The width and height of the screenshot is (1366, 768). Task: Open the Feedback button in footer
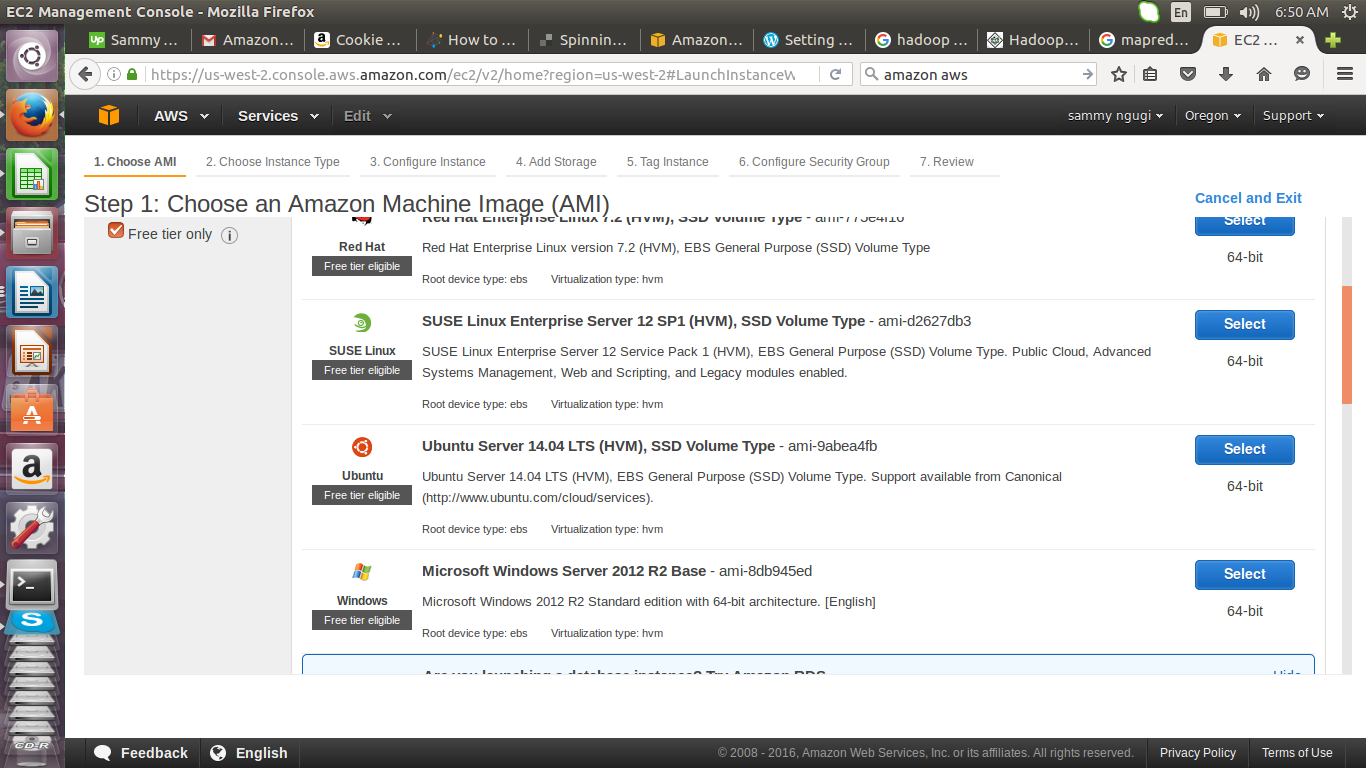click(141, 753)
